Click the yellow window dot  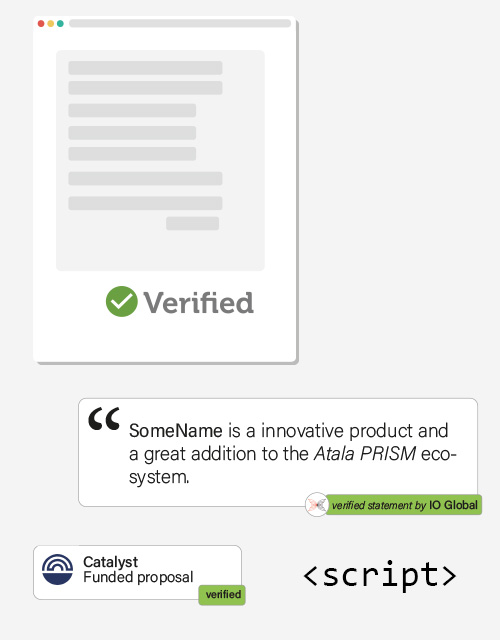pos(51,23)
